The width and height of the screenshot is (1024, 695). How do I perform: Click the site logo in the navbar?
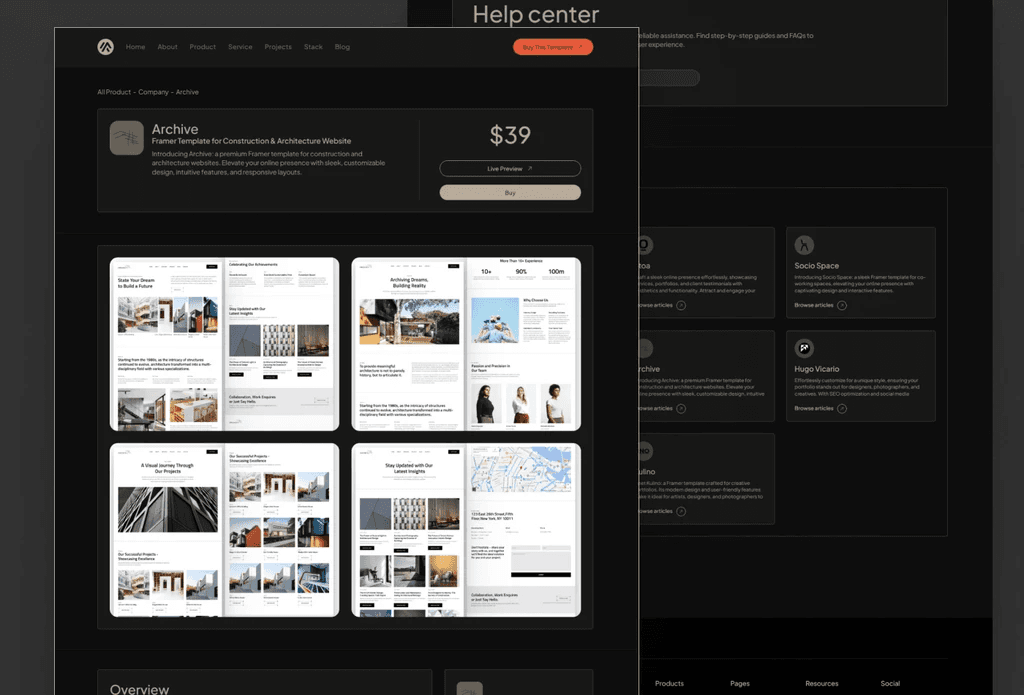point(105,47)
